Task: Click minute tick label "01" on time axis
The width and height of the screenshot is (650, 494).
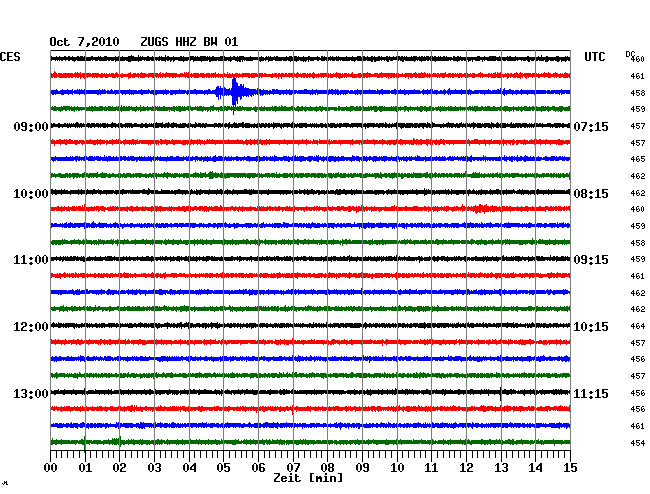Action: [x=85, y=468]
